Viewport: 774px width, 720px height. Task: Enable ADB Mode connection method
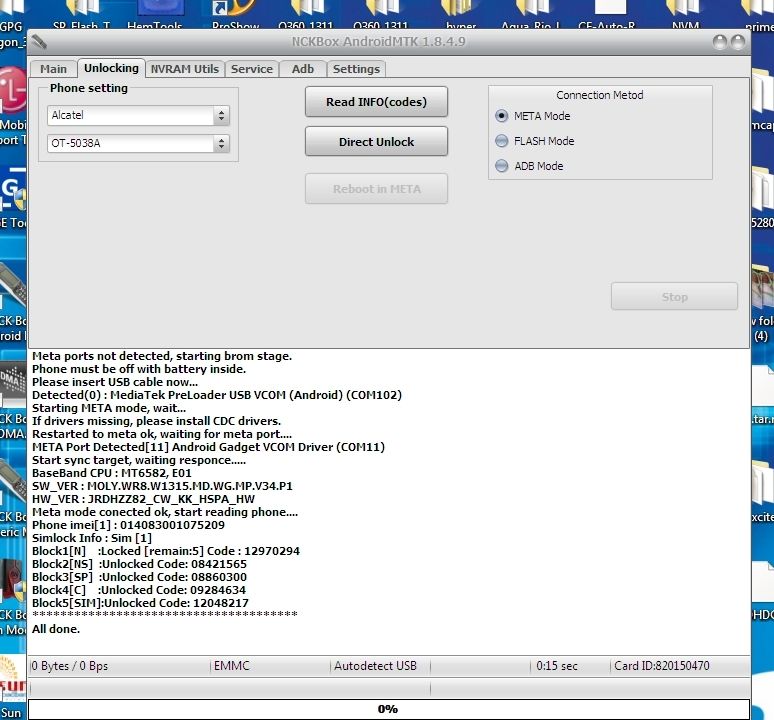(502, 166)
